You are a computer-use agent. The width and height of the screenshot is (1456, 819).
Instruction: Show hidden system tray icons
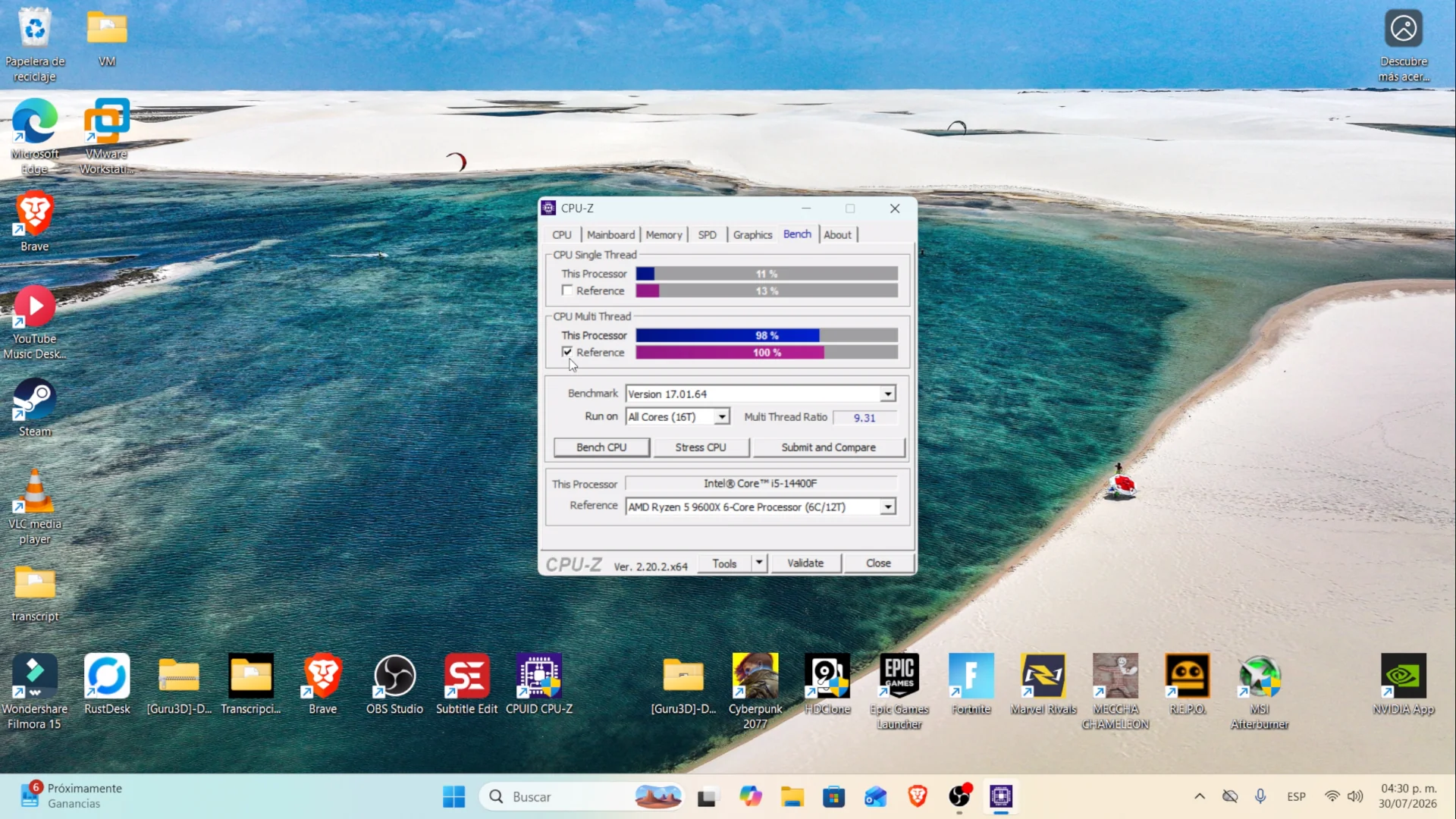(1200, 796)
